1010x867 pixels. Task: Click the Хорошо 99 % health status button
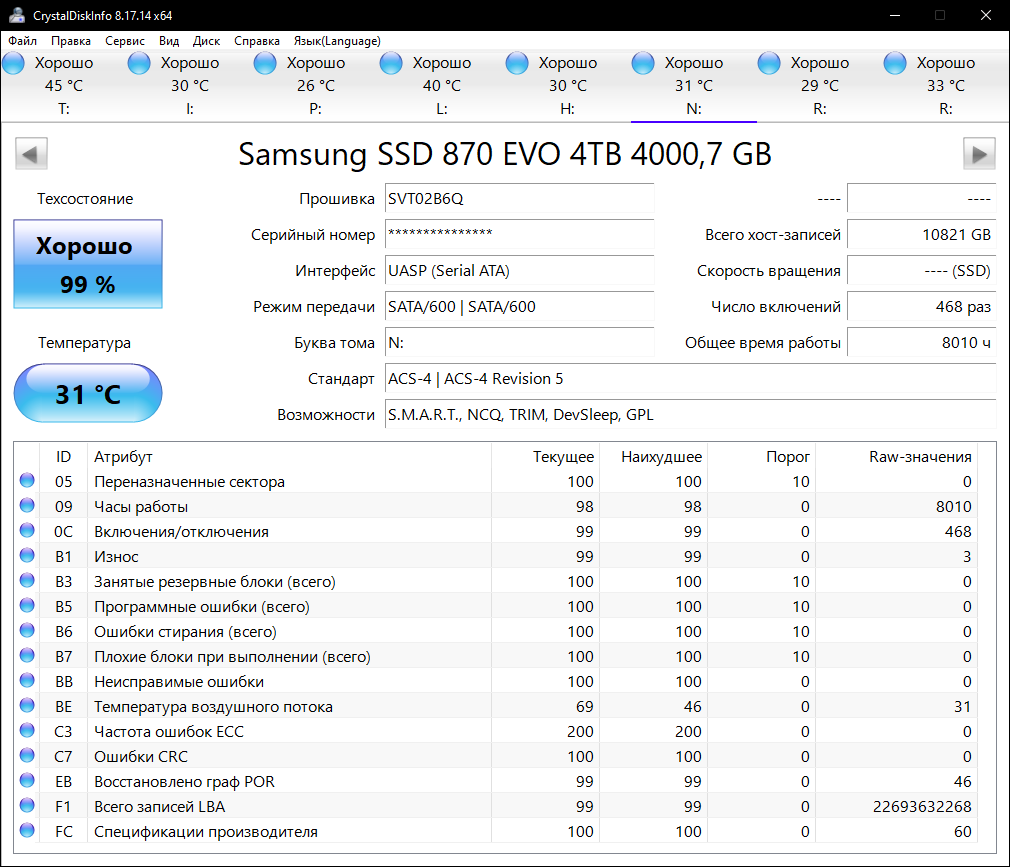[x=88, y=265]
